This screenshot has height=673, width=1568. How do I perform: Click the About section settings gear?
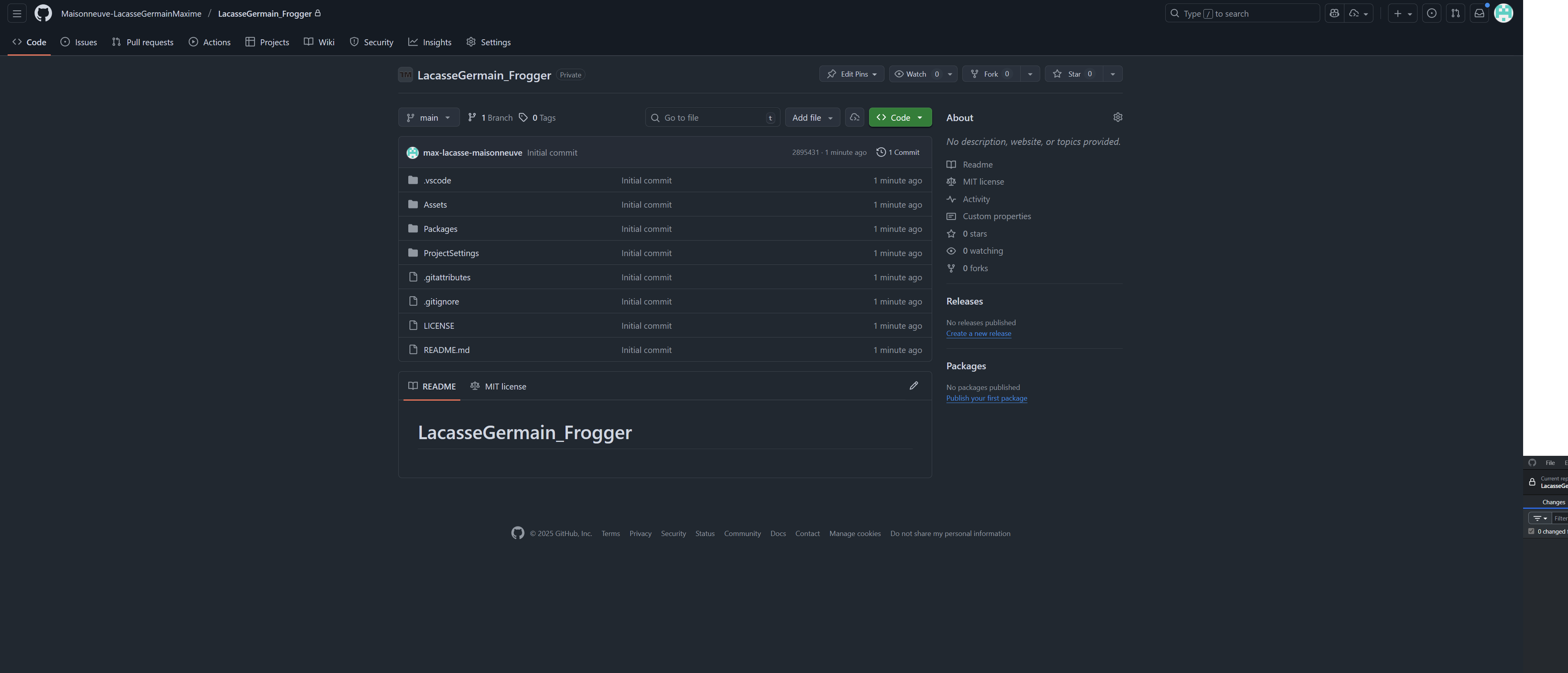click(x=1118, y=118)
